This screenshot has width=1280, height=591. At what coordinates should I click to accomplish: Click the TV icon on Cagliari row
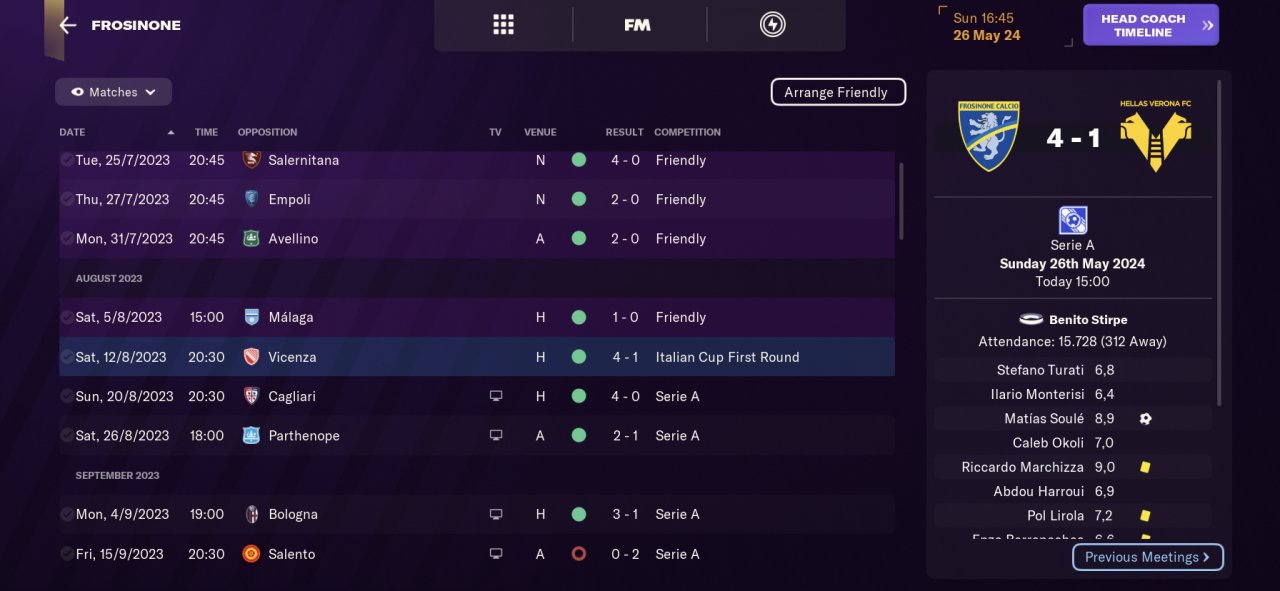[495, 396]
